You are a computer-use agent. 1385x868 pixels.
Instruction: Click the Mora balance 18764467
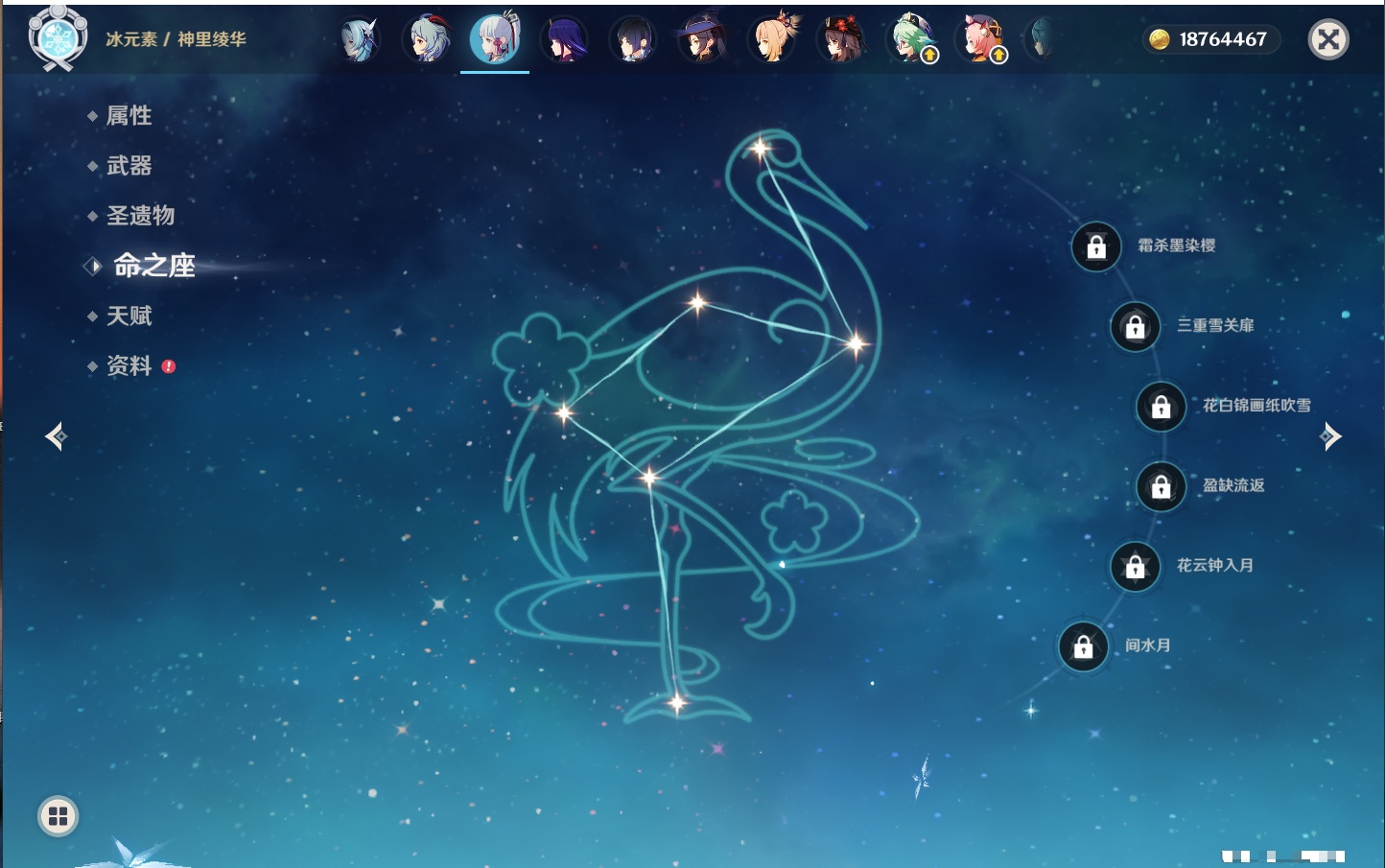coord(1211,39)
